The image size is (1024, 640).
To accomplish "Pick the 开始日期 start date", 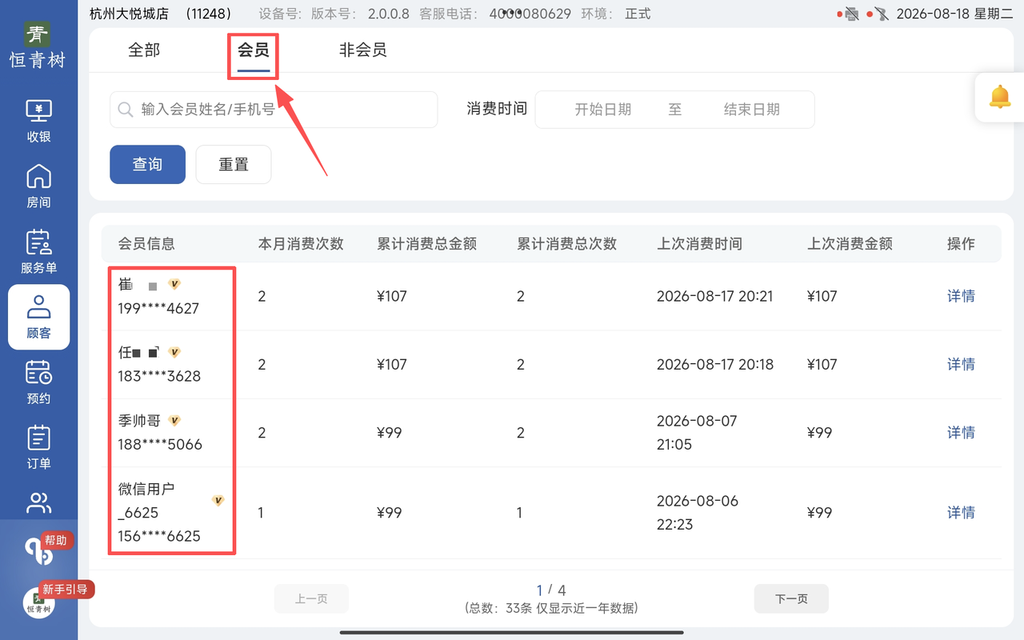I will pyautogui.click(x=603, y=109).
